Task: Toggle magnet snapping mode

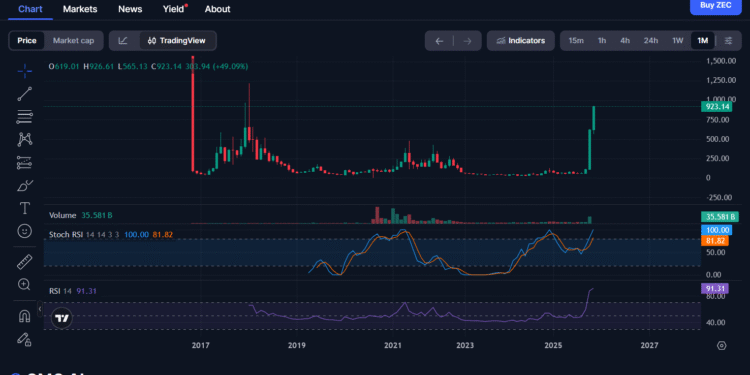Action: pyautogui.click(x=24, y=316)
